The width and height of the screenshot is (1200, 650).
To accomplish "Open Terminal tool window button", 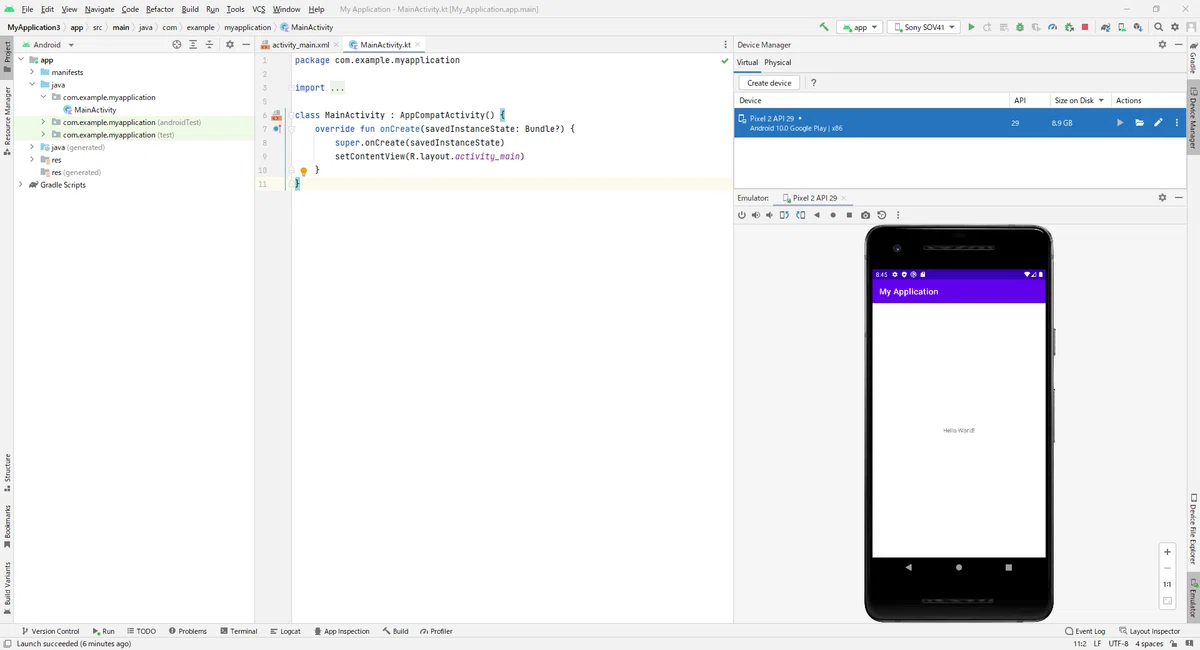I will pos(238,631).
